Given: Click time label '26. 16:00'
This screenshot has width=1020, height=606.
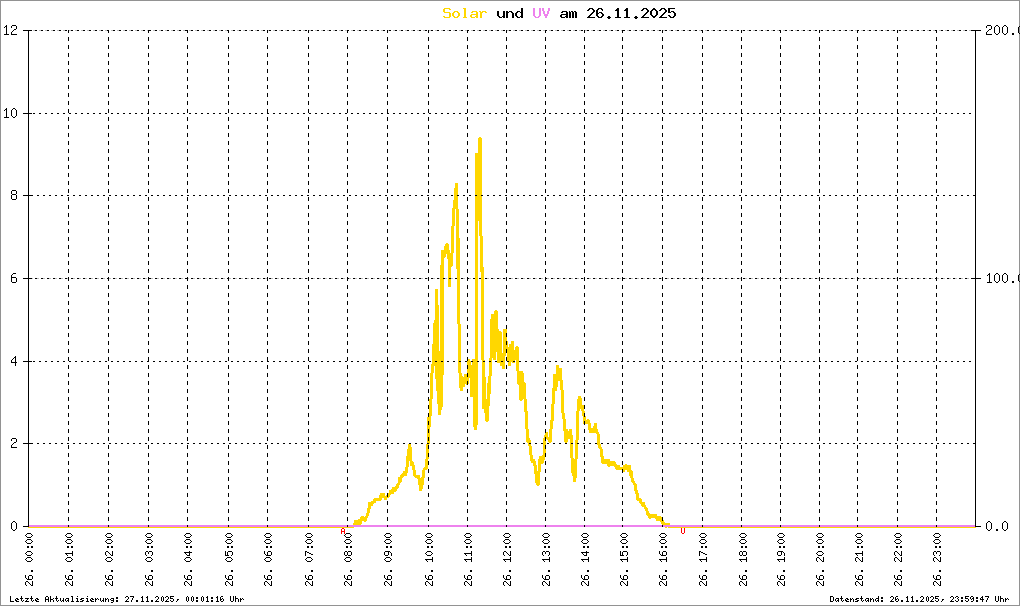Looking at the screenshot, I should [x=663, y=559].
